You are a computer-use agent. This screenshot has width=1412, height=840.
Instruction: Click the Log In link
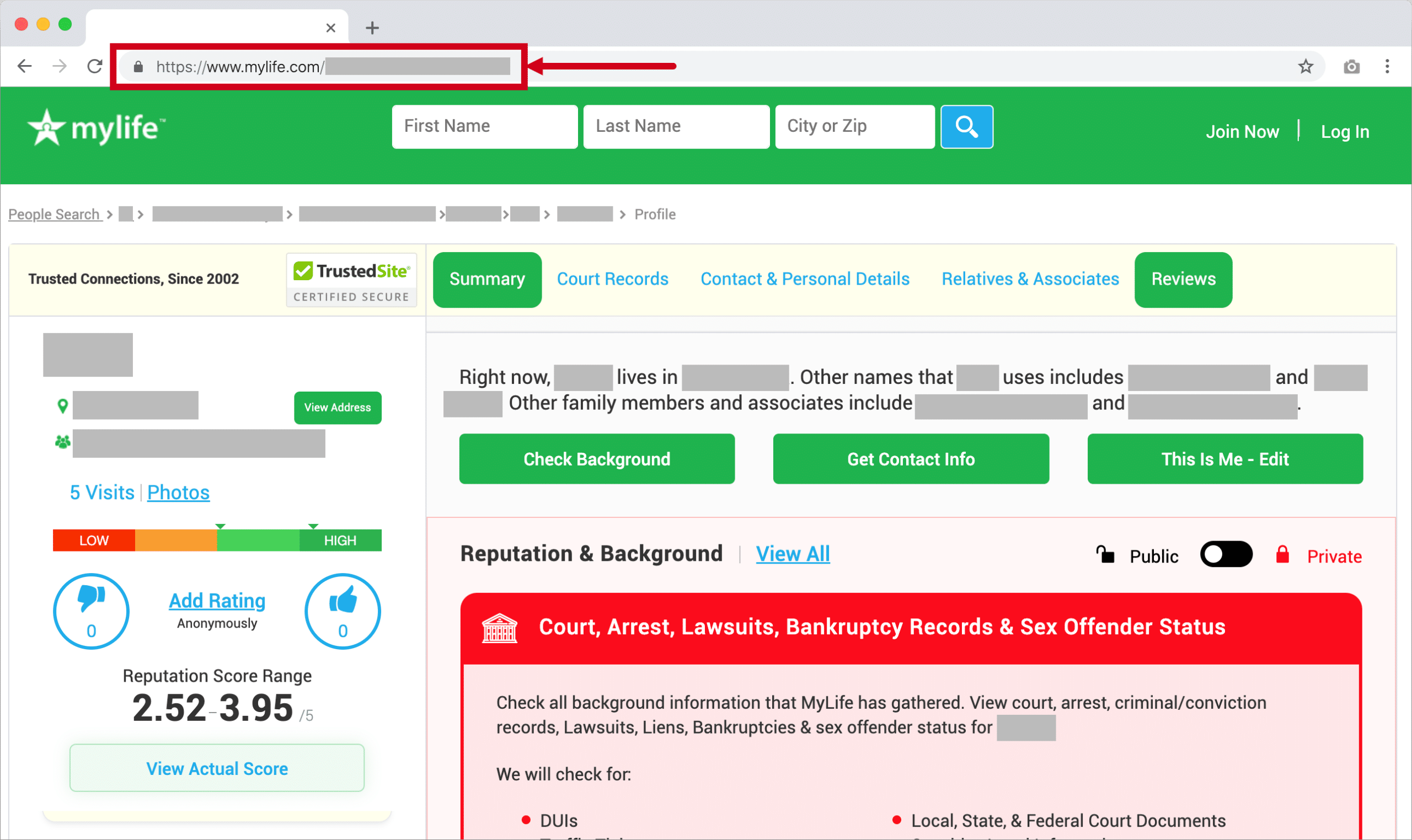(x=1344, y=132)
